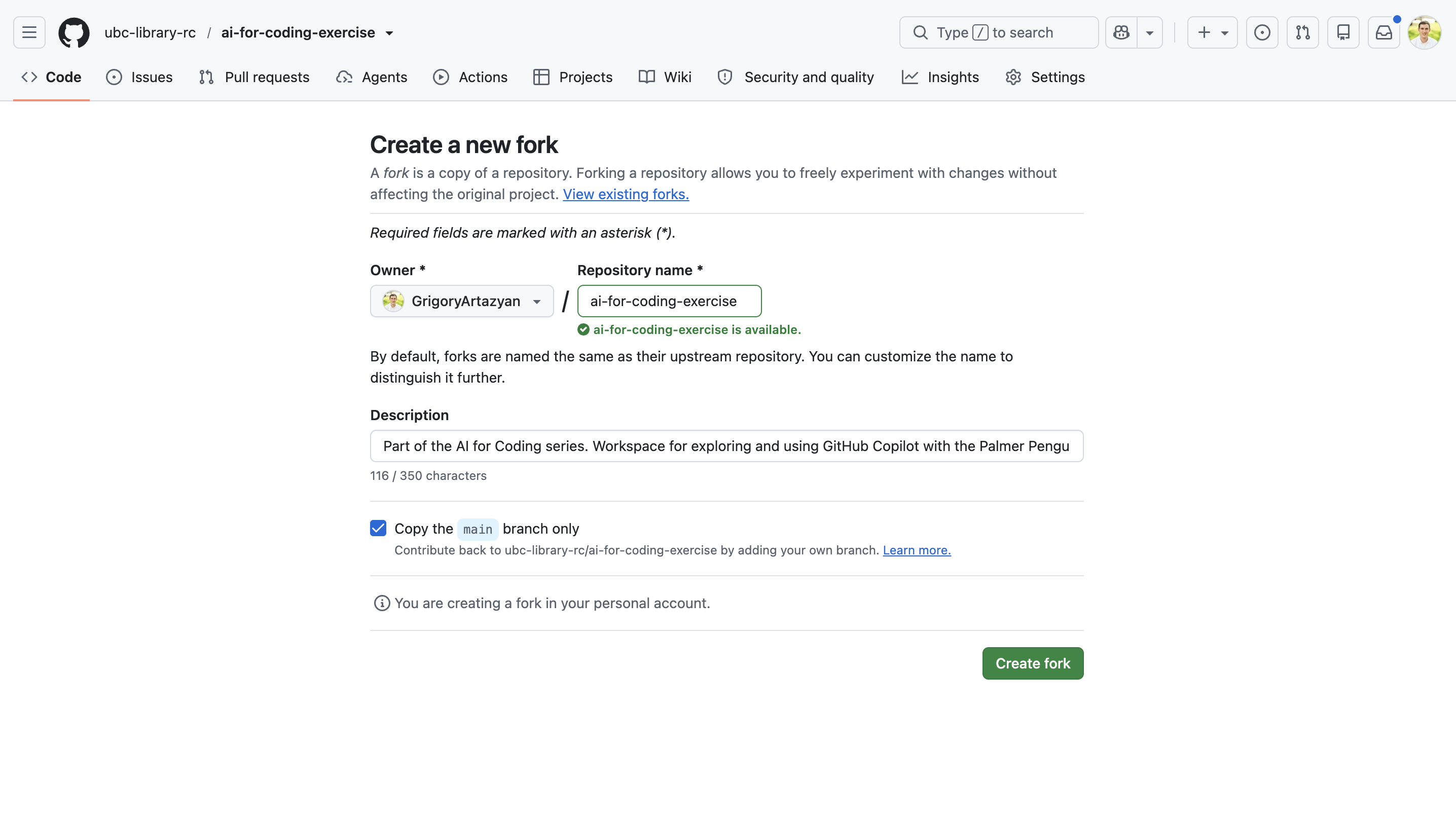Screen dimensions: 1456x822
Task: Click the '116 / 350 characters' counter
Action: [x=428, y=476]
